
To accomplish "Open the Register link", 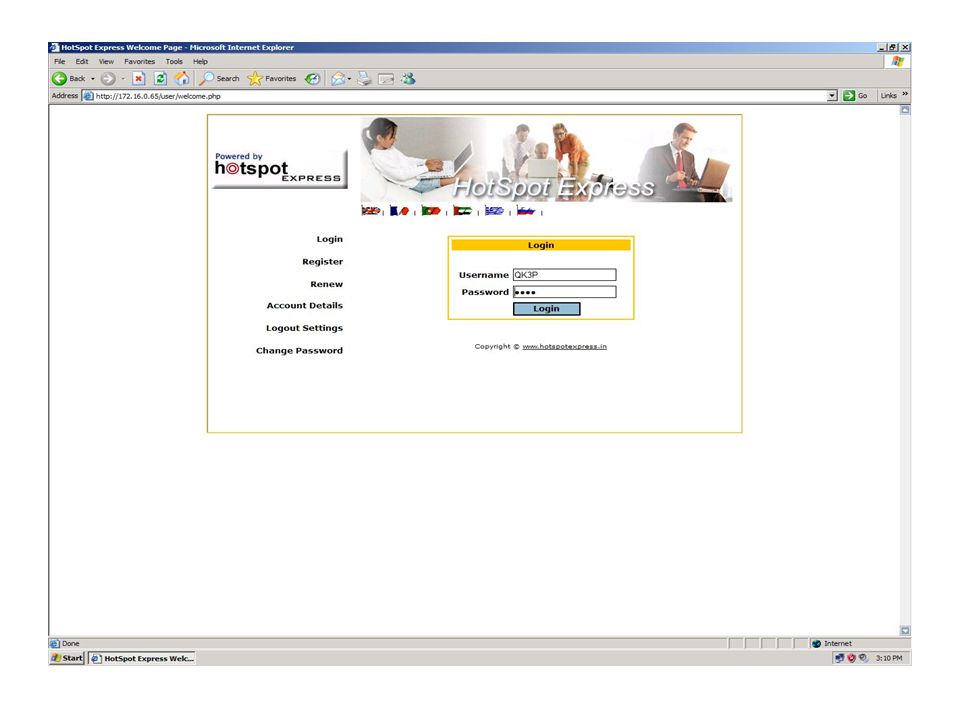I will (x=323, y=261).
